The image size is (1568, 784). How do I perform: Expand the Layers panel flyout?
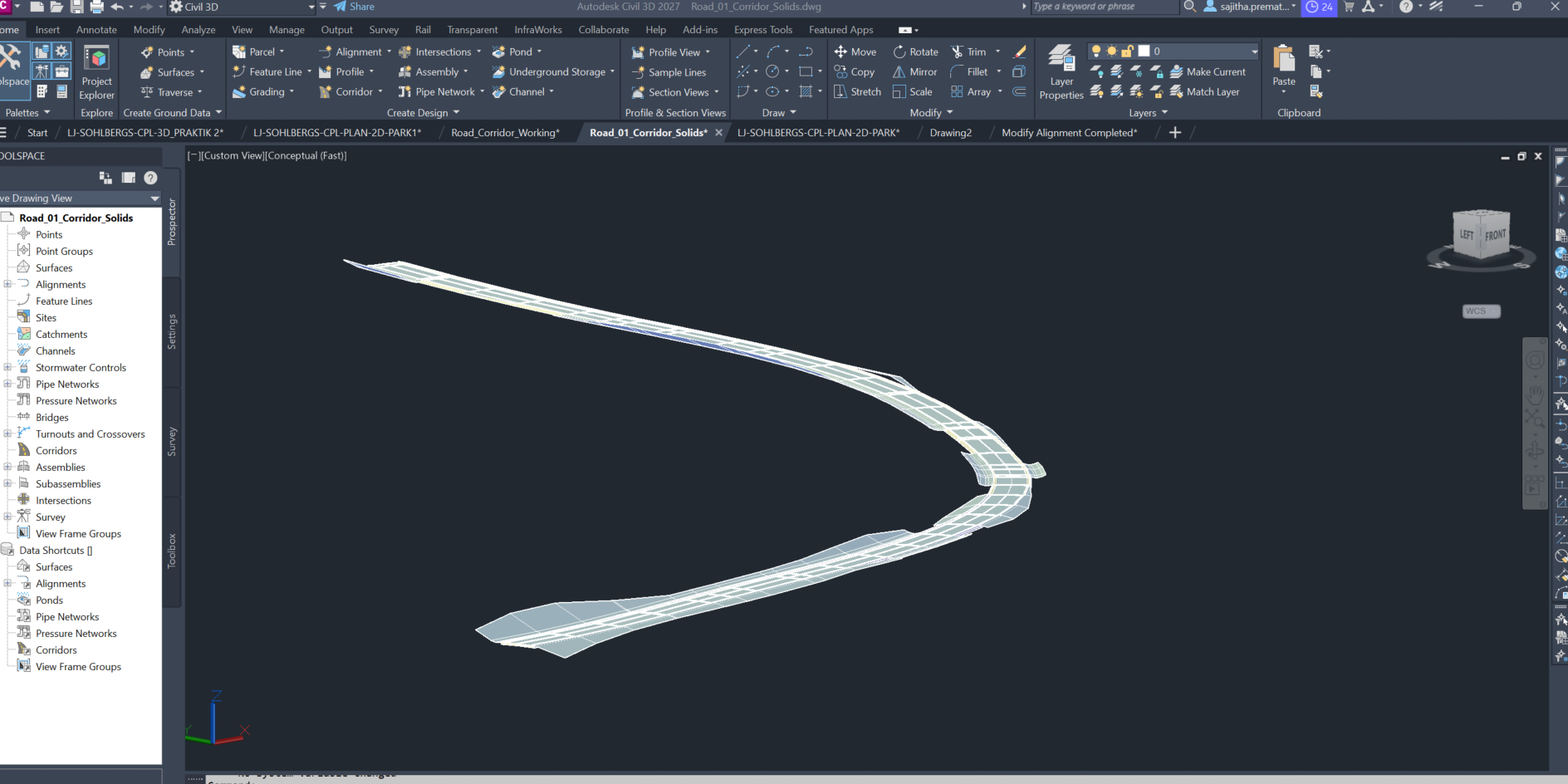pos(1148,113)
